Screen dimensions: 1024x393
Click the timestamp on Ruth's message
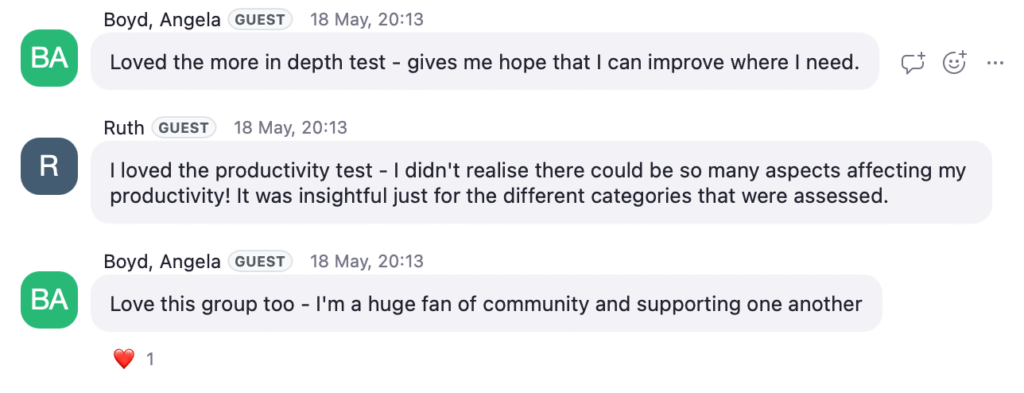(291, 128)
